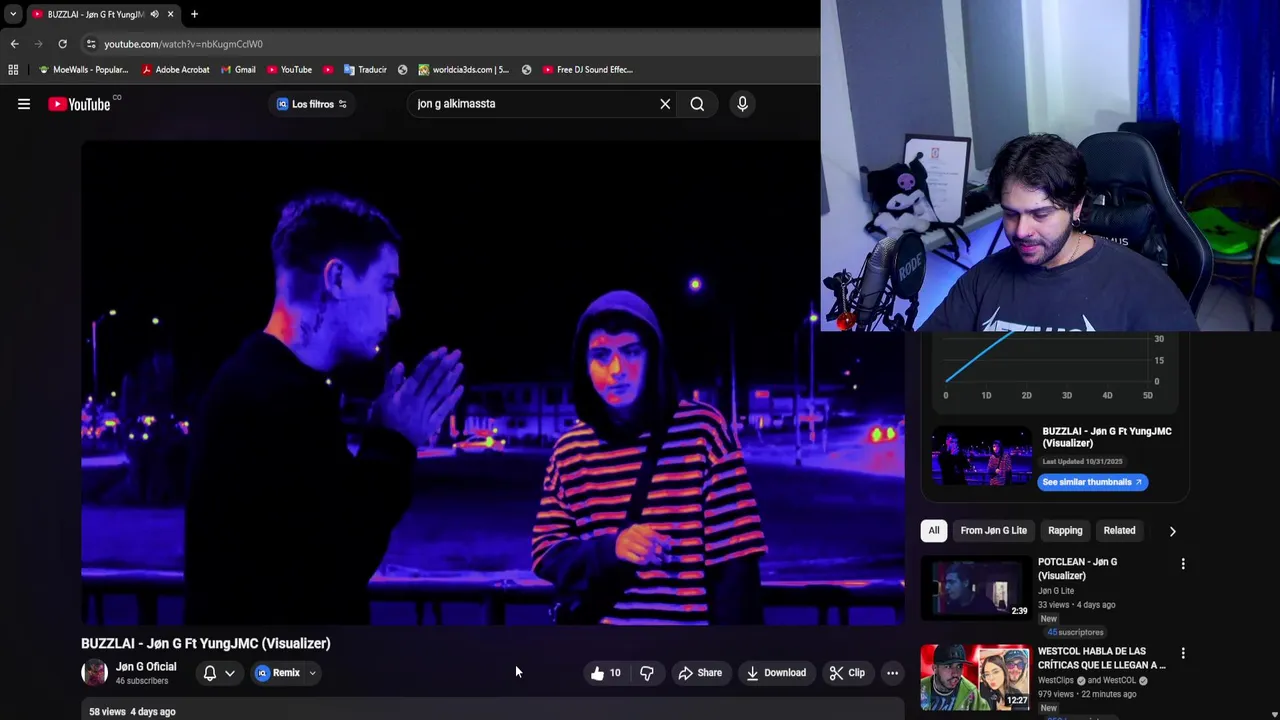Screen dimensions: 1280x720
Task: Open WESTCOL HABLA DE LAS CRÍTICAS title
Action: coord(1102,658)
